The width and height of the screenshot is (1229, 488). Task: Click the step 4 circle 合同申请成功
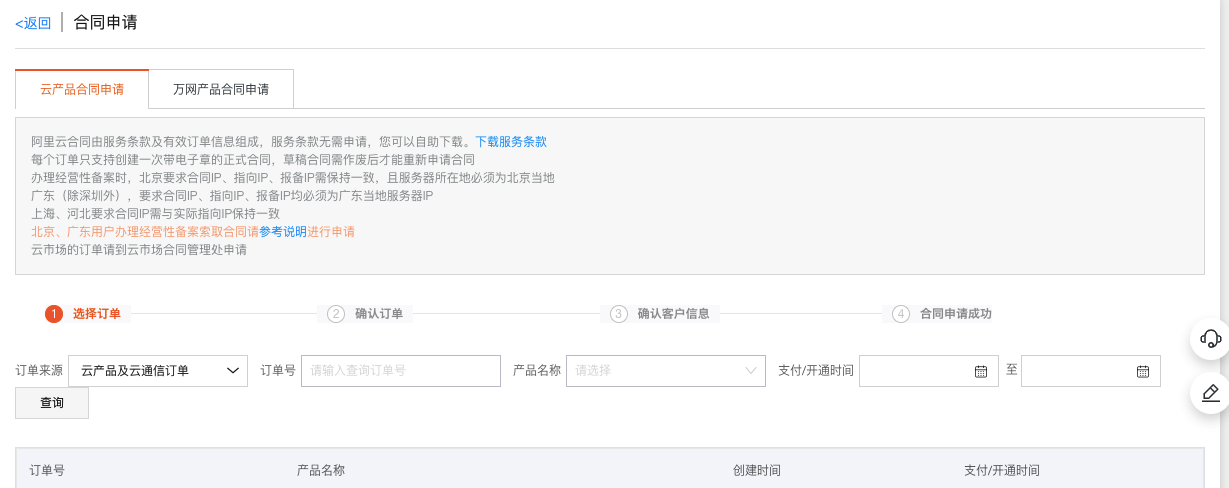click(x=901, y=314)
